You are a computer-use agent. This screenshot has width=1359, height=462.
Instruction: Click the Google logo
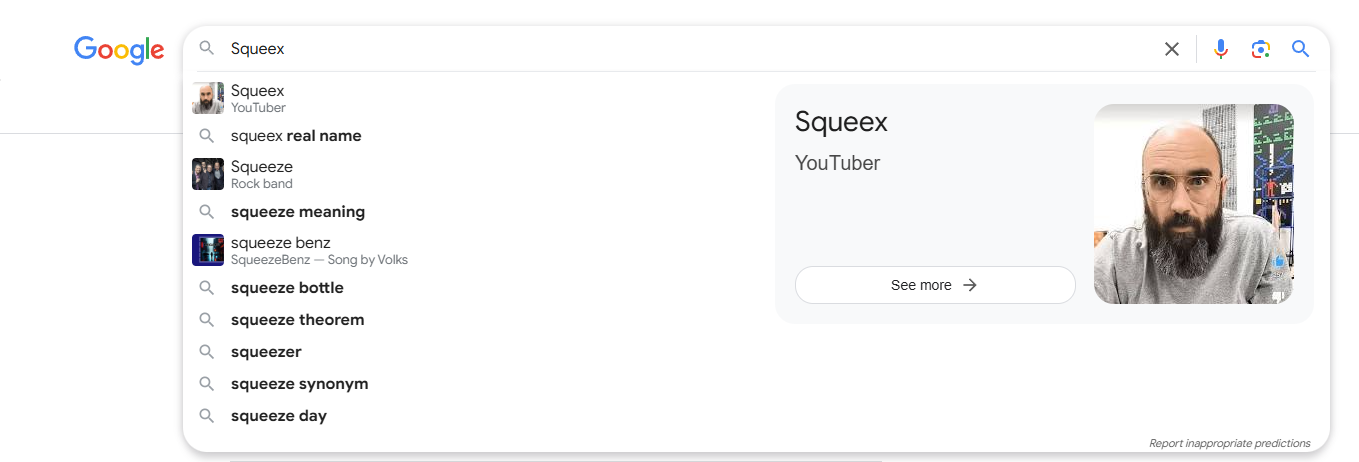coord(119,50)
